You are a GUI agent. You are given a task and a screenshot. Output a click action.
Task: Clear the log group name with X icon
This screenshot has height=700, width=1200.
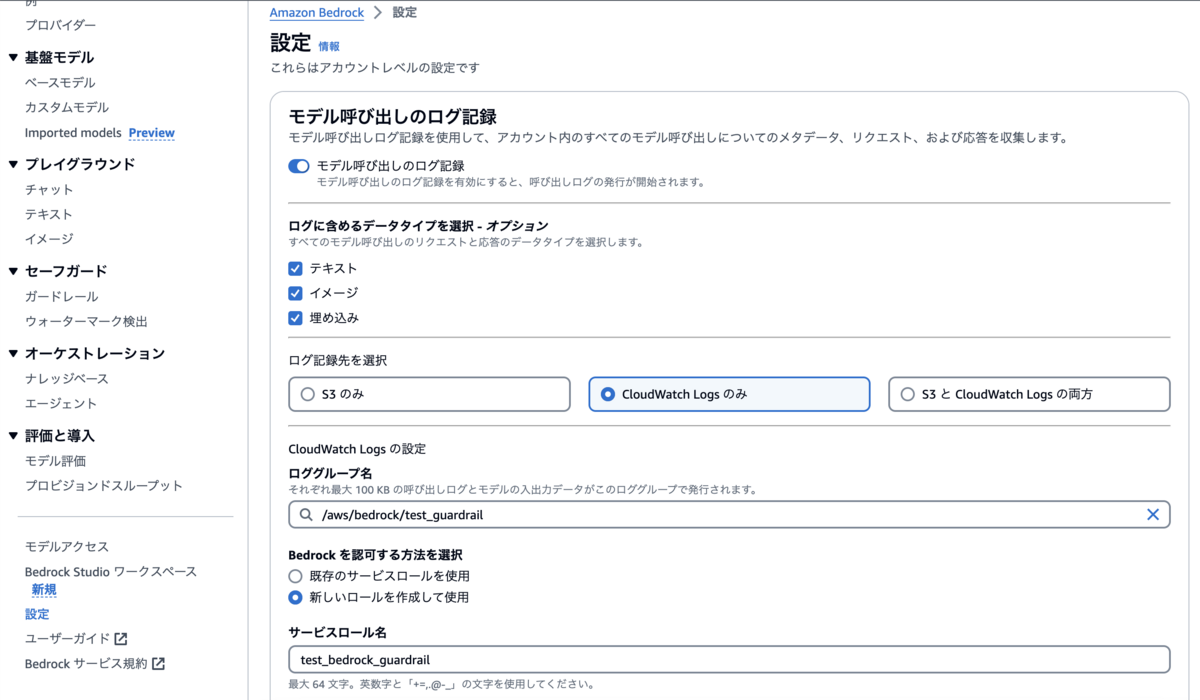pos(1152,514)
